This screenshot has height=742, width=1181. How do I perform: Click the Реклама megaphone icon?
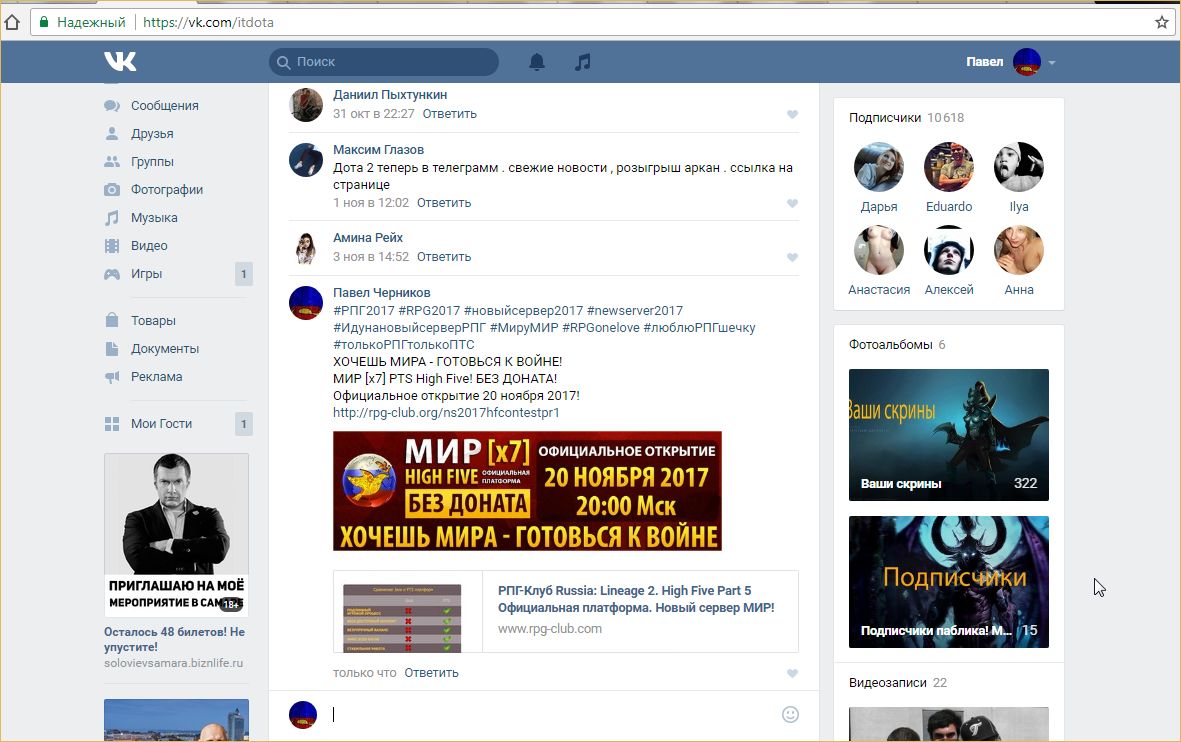[112, 377]
